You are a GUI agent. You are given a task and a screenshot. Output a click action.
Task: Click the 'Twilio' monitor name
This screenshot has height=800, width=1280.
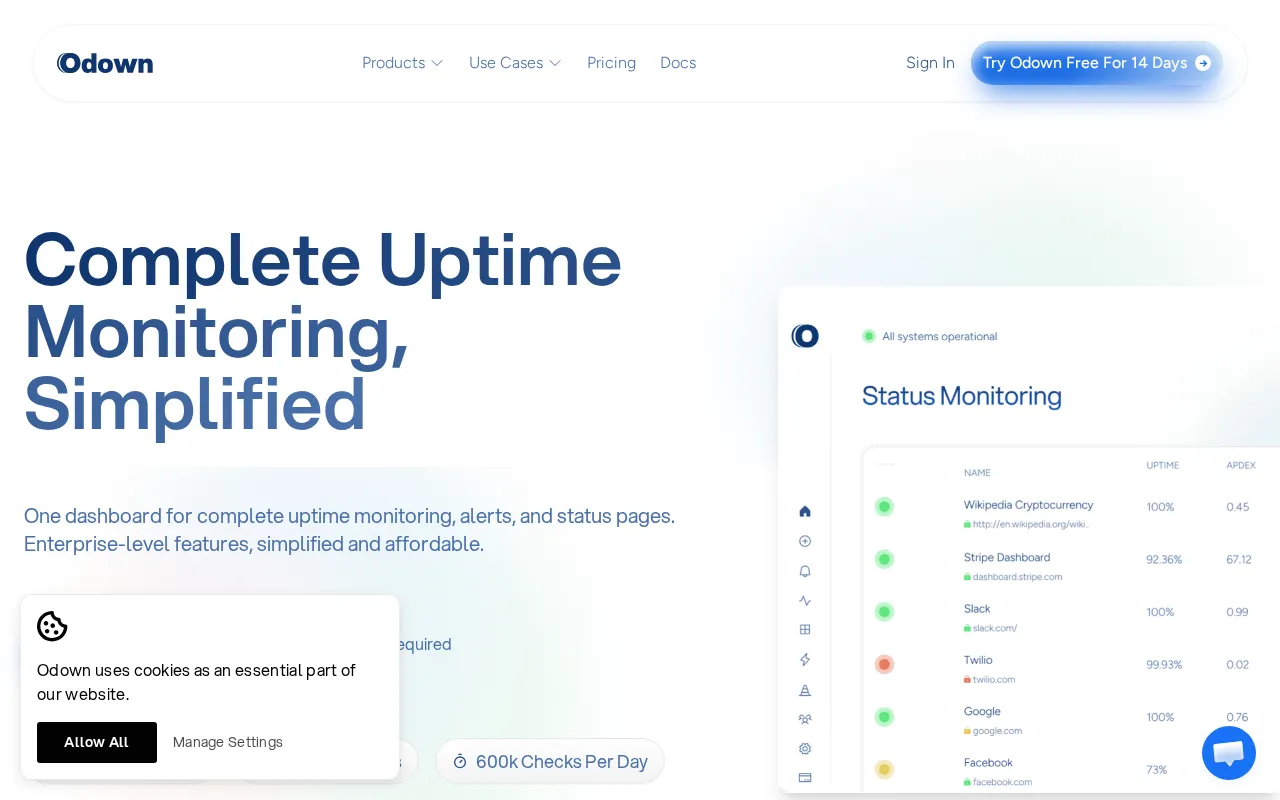(x=978, y=660)
